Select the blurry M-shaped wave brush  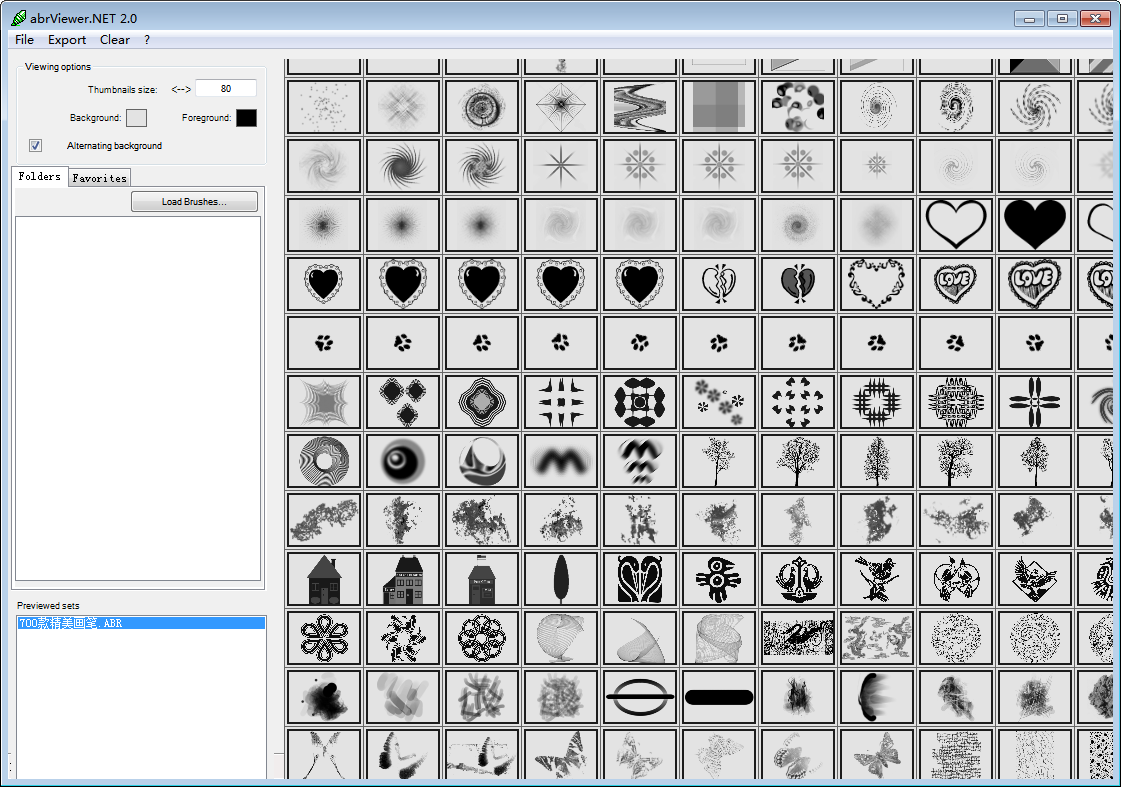coord(561,460)
